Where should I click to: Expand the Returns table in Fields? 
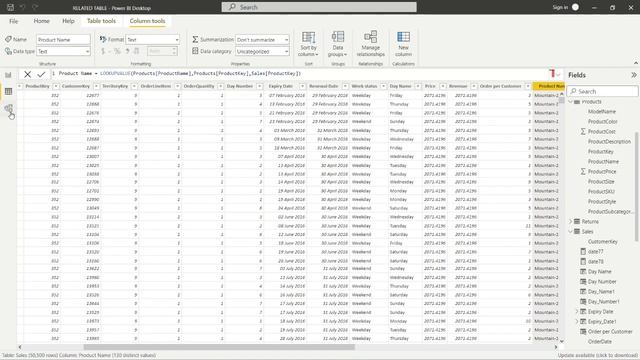click(571, 221)
